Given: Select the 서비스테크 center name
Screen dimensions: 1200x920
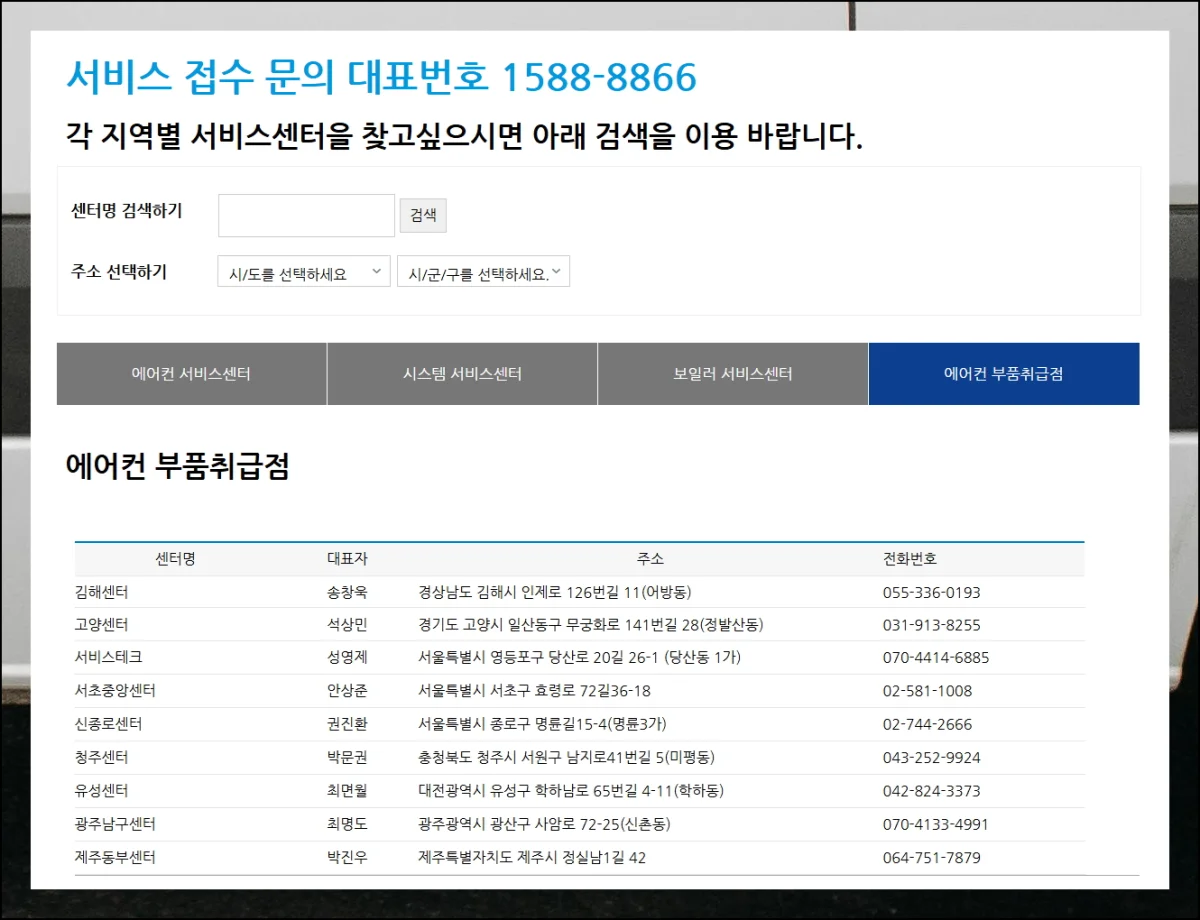Looking at the screenshot, I should coord(108,658).
